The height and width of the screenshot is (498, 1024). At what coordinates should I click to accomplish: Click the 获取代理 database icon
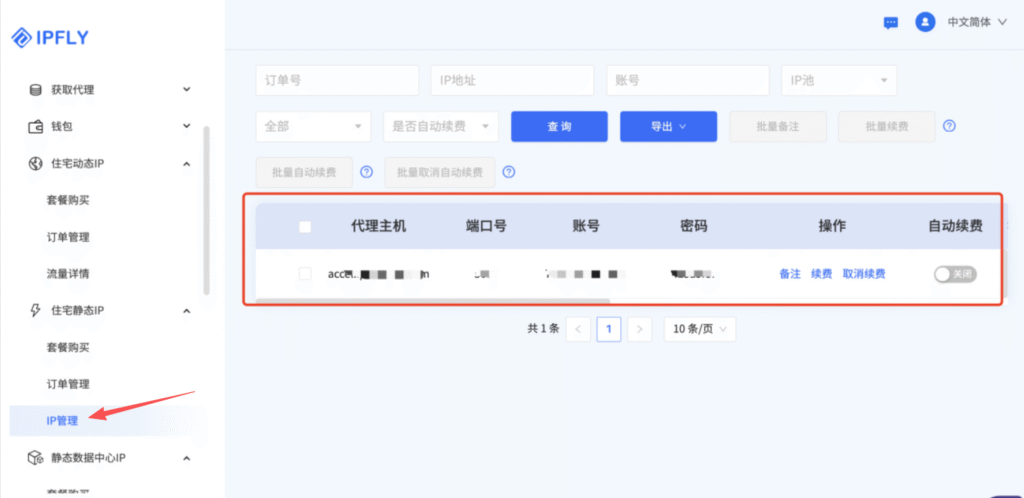click(x=35, y=90)
